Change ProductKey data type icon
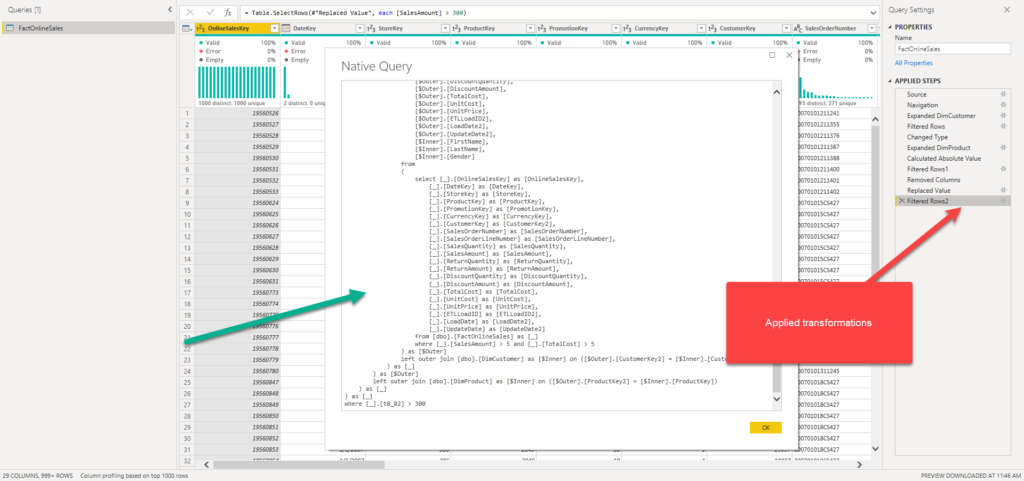Viewport: 1024px width, 481px height. pos(456,29)
